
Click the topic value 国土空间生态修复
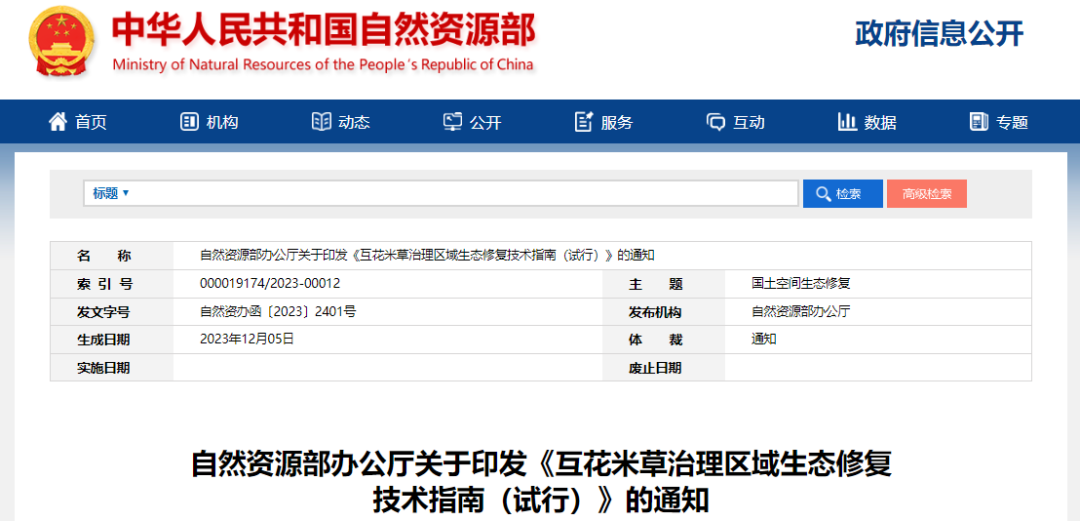pyautogui.click(x=801, y=283)
